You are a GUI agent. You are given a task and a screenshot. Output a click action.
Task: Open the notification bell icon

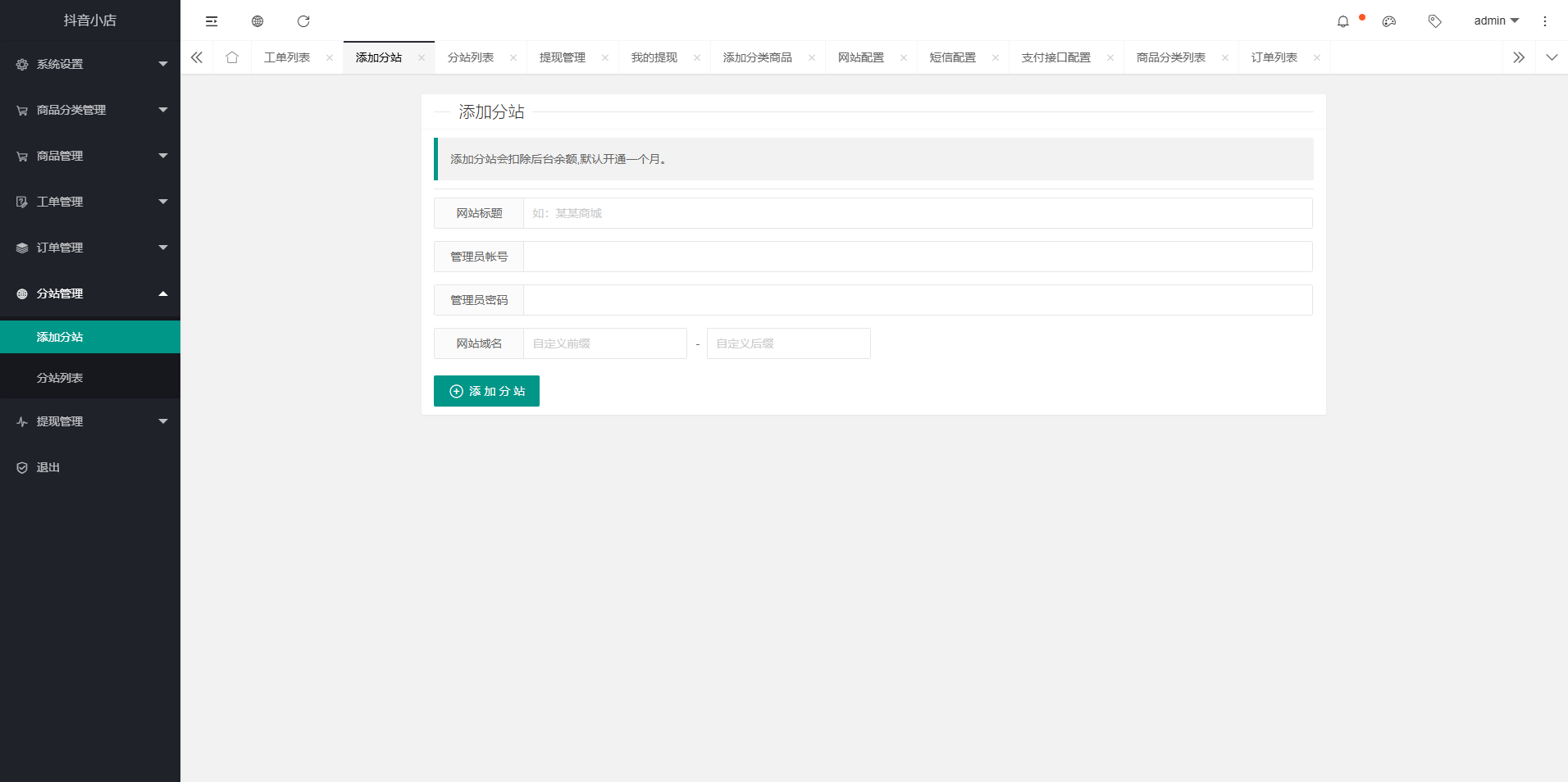[x=1345, y=20]
